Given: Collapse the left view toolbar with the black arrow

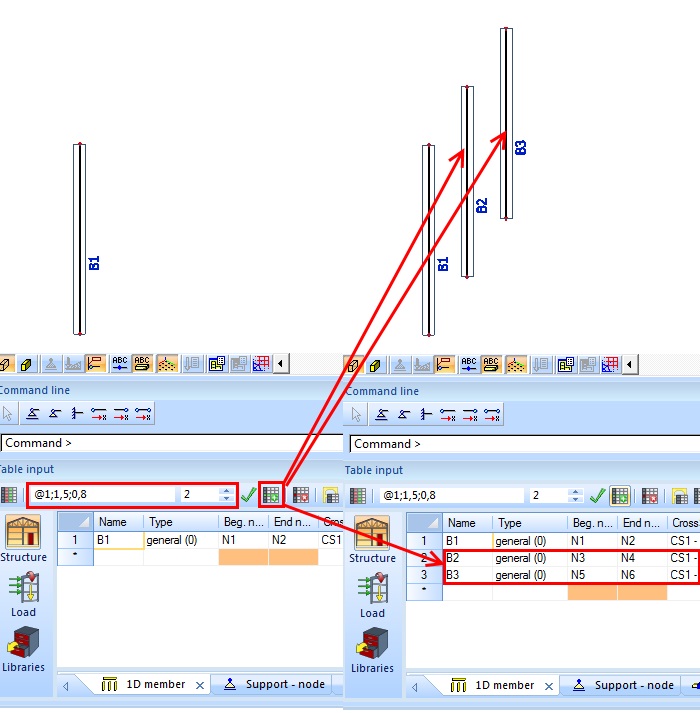Looking at the screenshot, I should 281,364.
